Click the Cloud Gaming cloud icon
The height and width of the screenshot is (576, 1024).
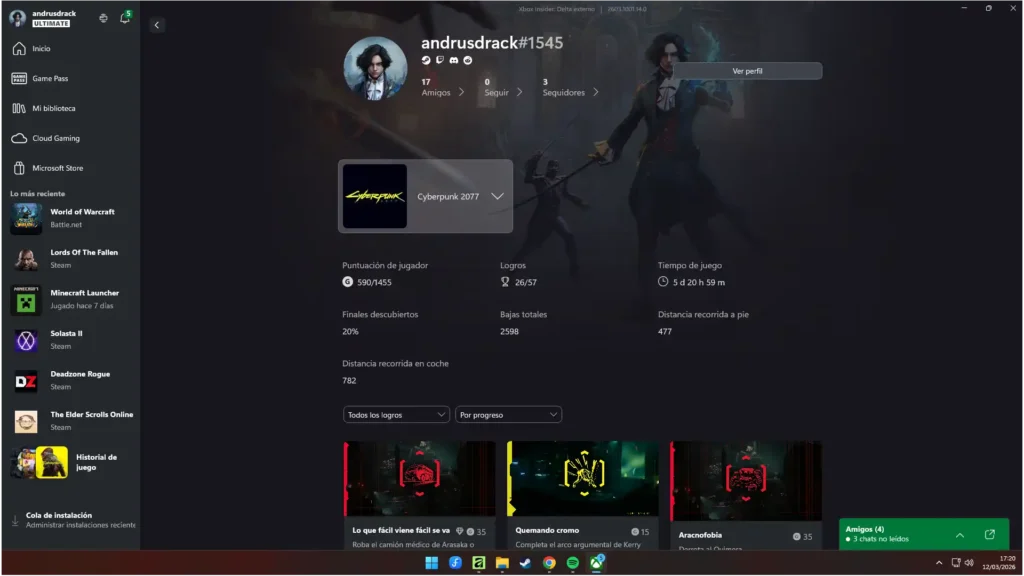point(19,138)
